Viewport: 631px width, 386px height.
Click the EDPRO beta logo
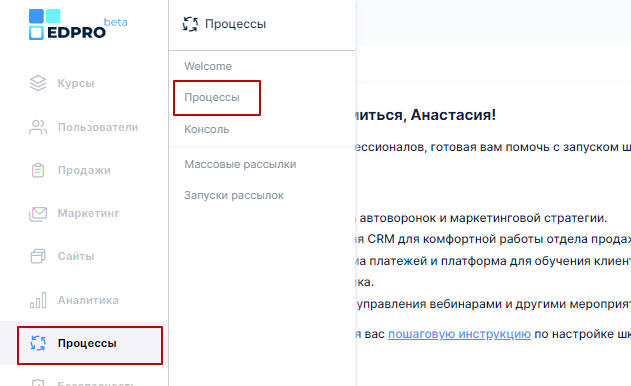tap(78, 25)
